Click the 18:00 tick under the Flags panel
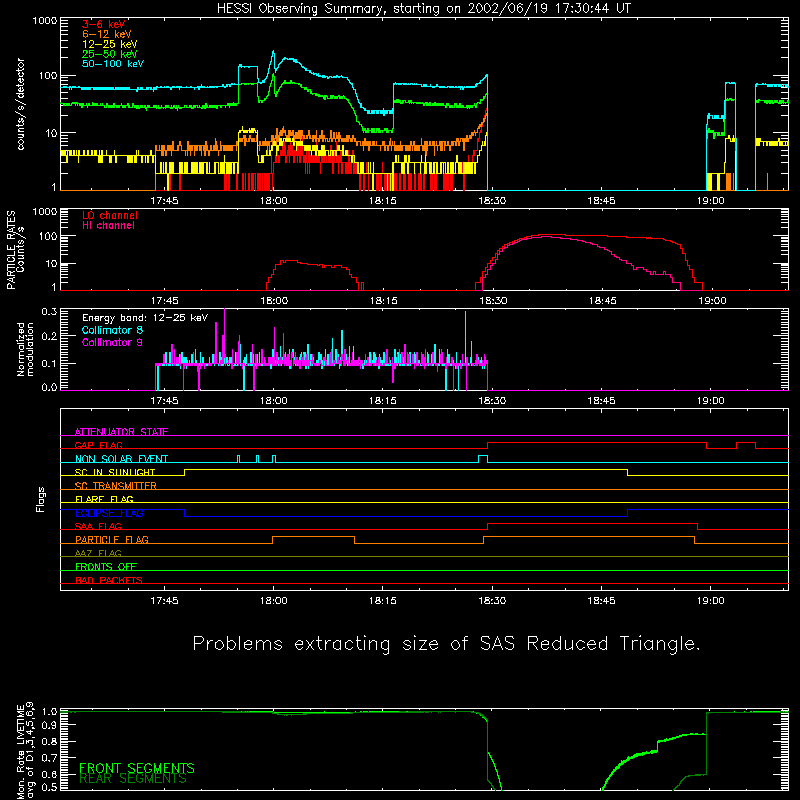This screenshot has height=800, width=800. [273, 601]
